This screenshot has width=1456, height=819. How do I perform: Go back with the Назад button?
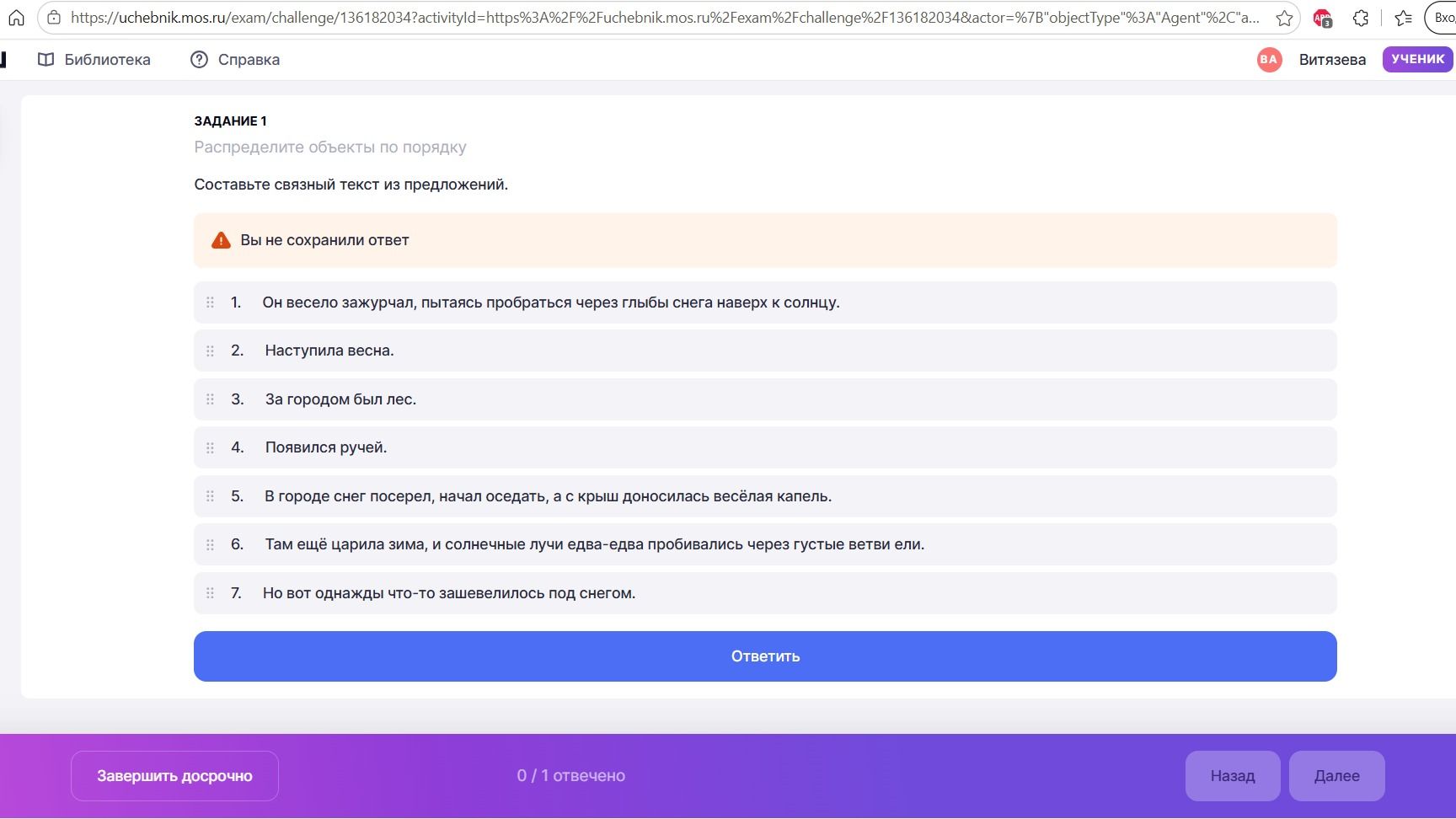[1233, 776]
